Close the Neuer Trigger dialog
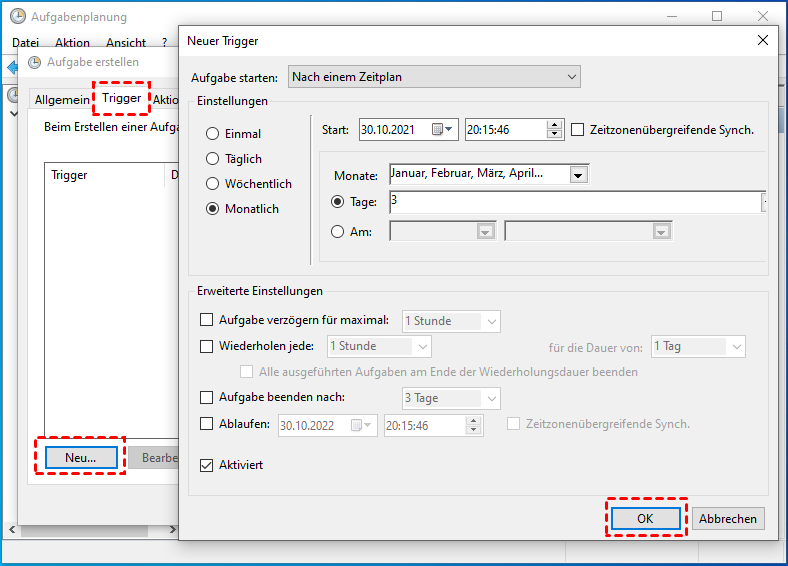788x566 pixels. [763, 40]
